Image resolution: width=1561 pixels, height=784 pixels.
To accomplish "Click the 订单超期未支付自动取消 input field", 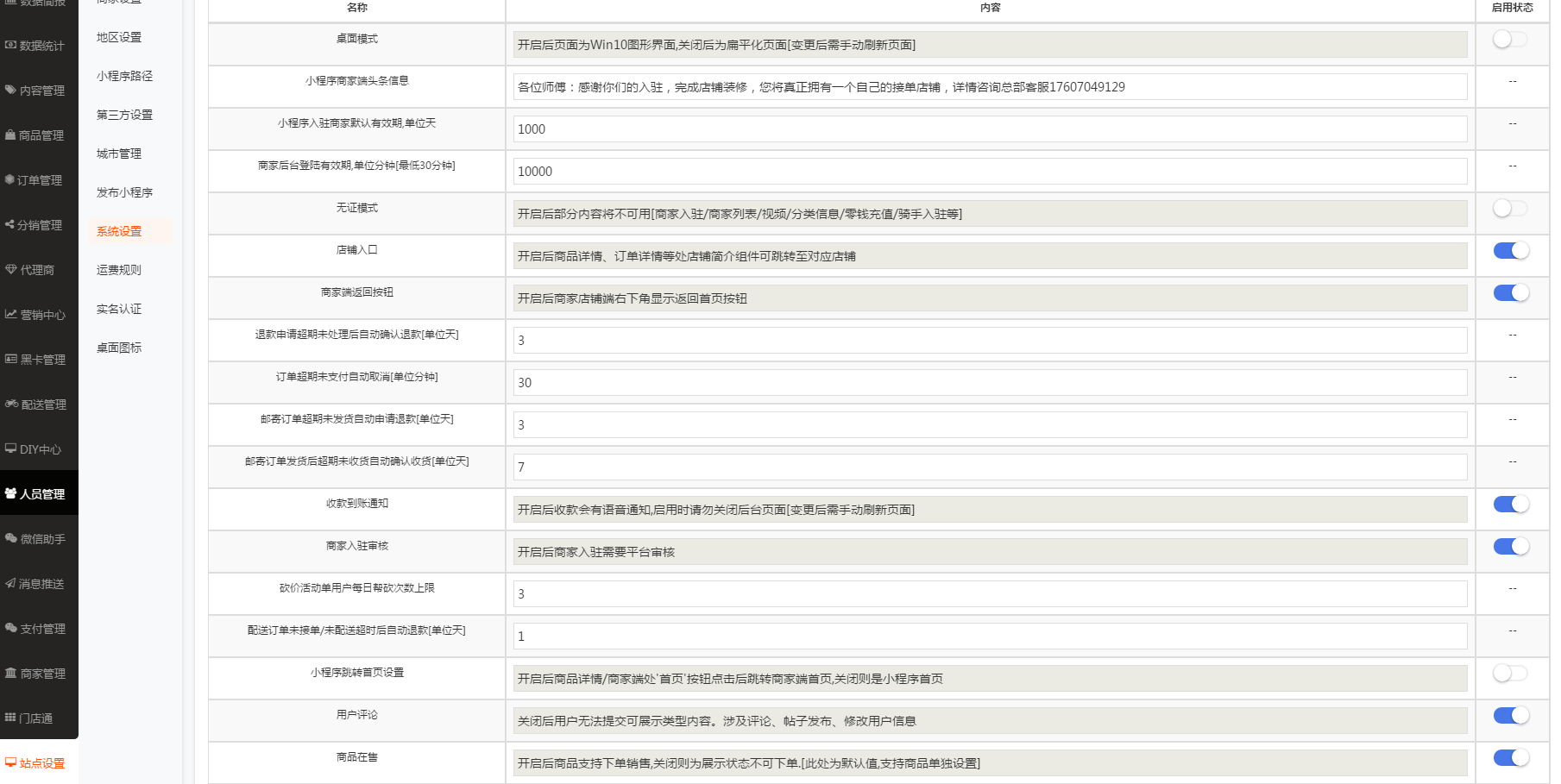I will coord(990,383).
